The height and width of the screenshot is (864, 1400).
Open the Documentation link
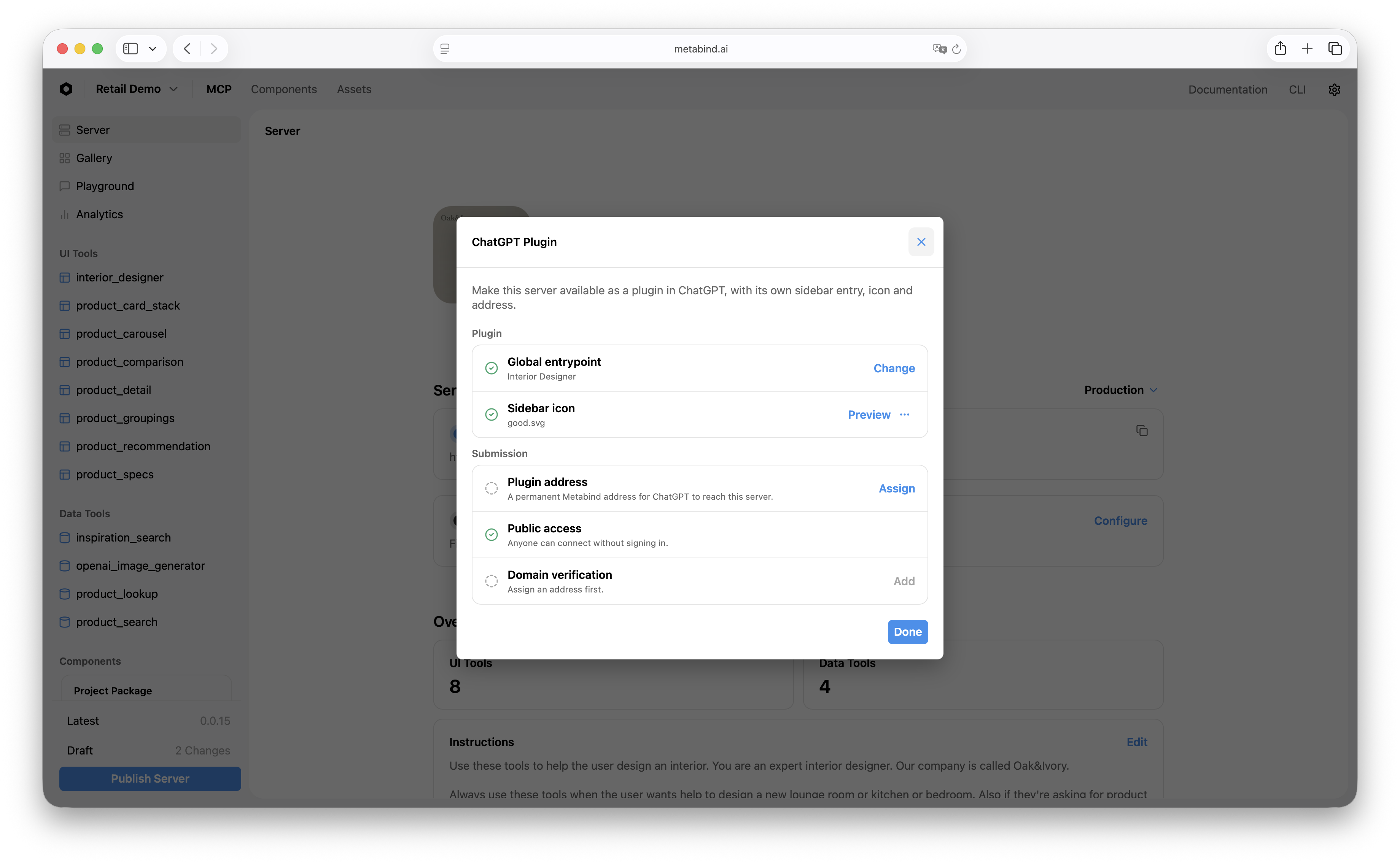(x=1227, y=90)
